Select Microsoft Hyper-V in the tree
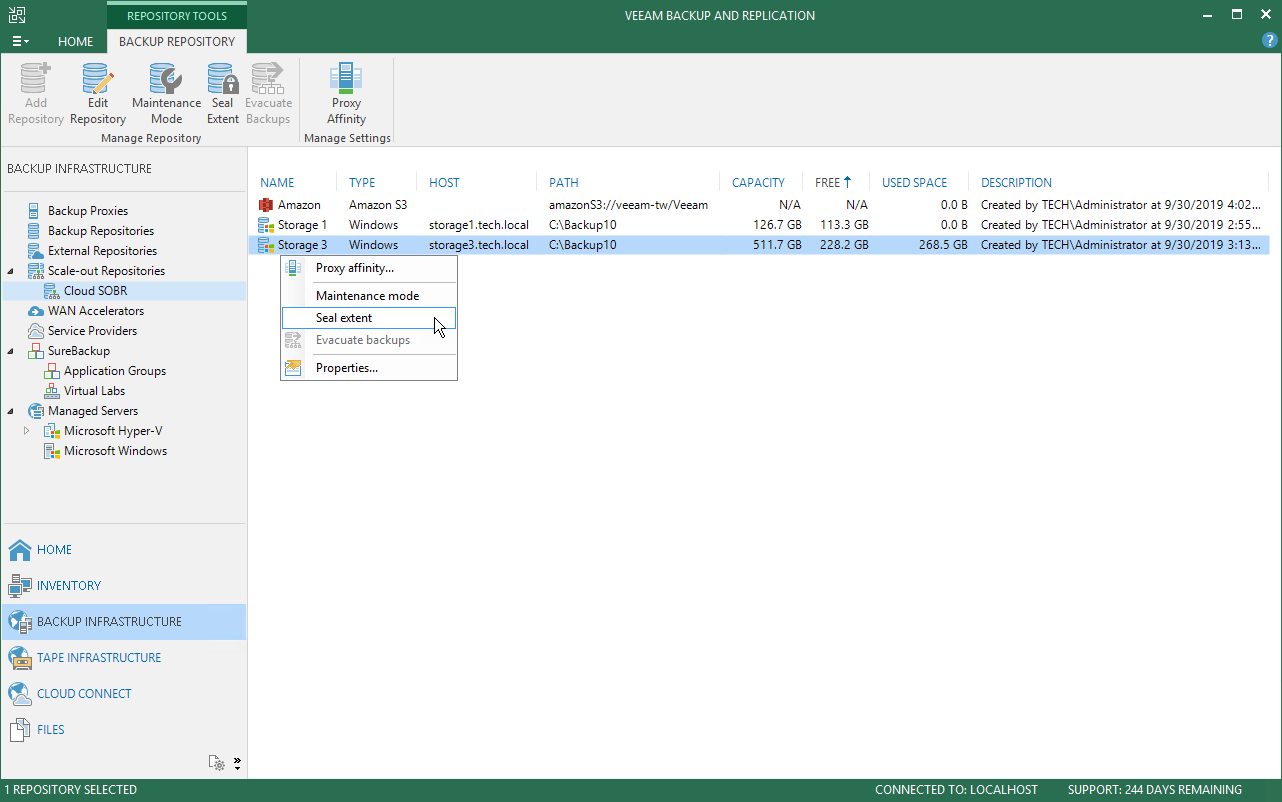The height and width of the screenshot is (802, 1282). tap(113, 431)
